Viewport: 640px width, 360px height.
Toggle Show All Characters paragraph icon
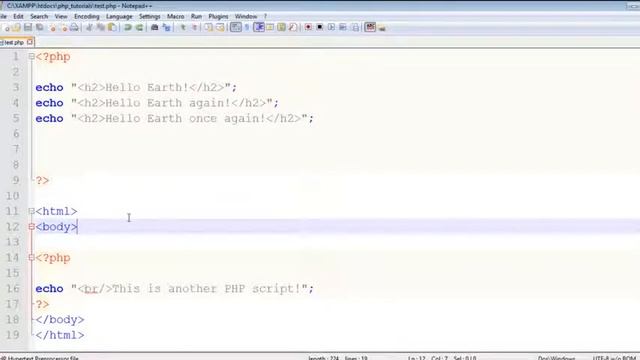247,28
